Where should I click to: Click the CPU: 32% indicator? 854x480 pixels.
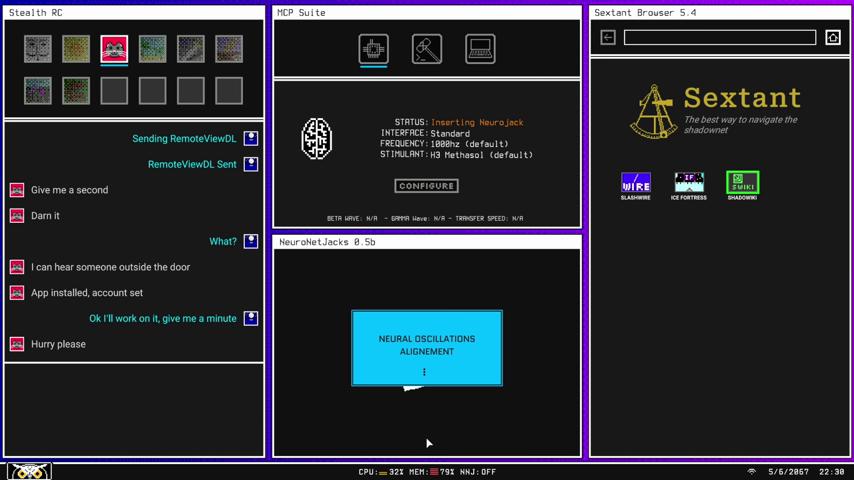381,472
